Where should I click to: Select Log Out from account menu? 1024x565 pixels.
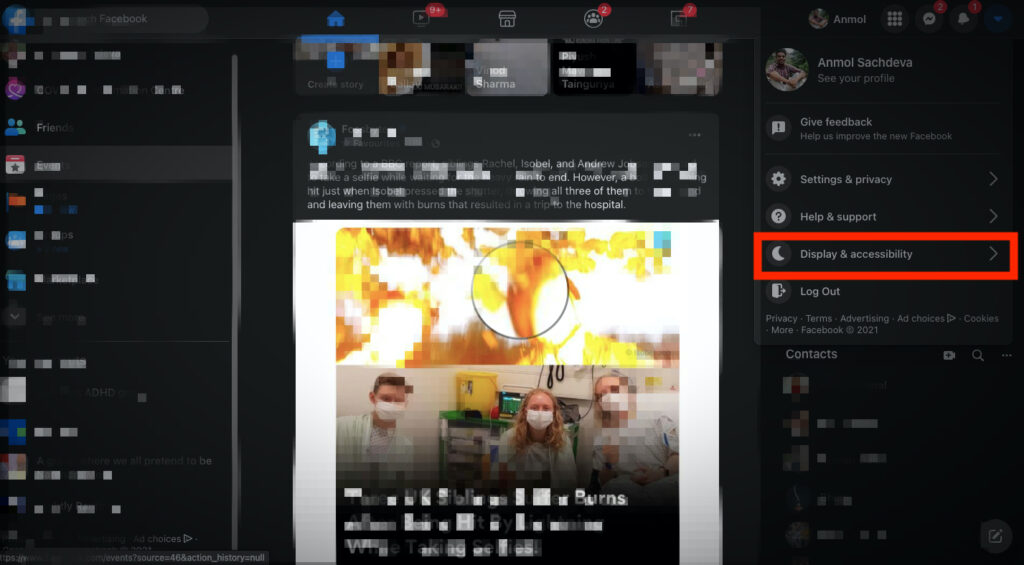click(820, 291)
